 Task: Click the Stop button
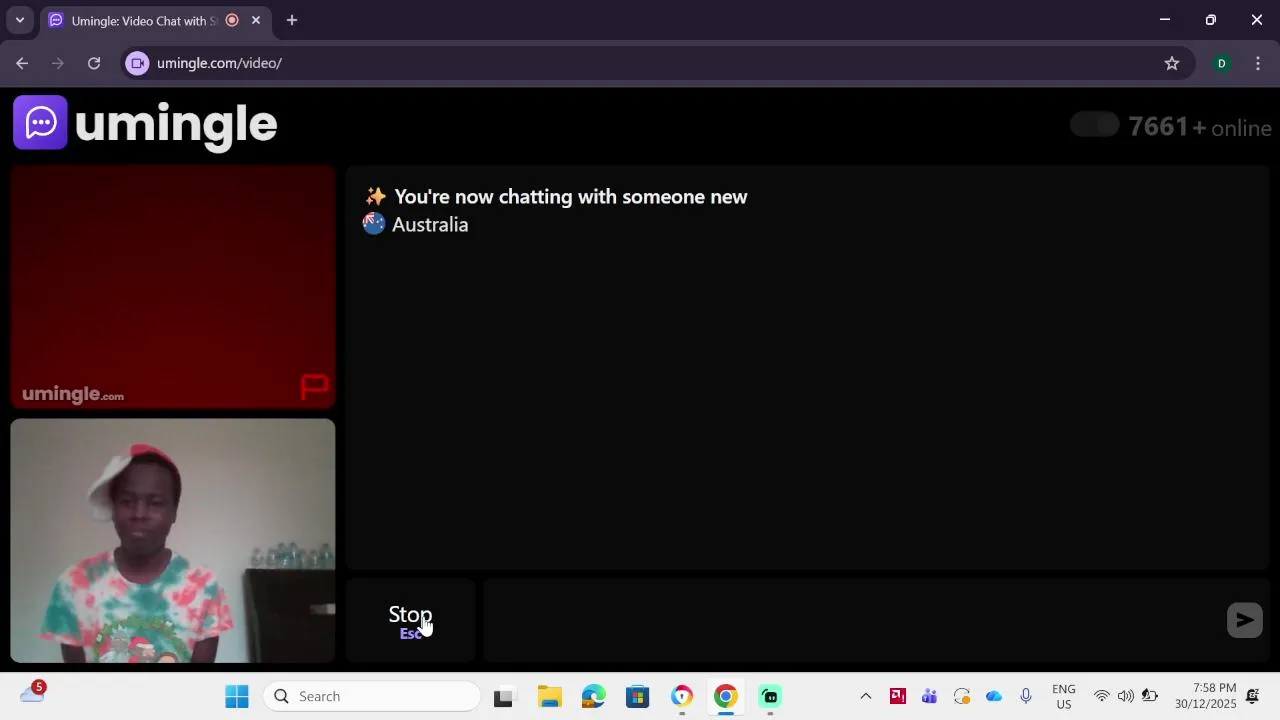[x=410, y=620]
